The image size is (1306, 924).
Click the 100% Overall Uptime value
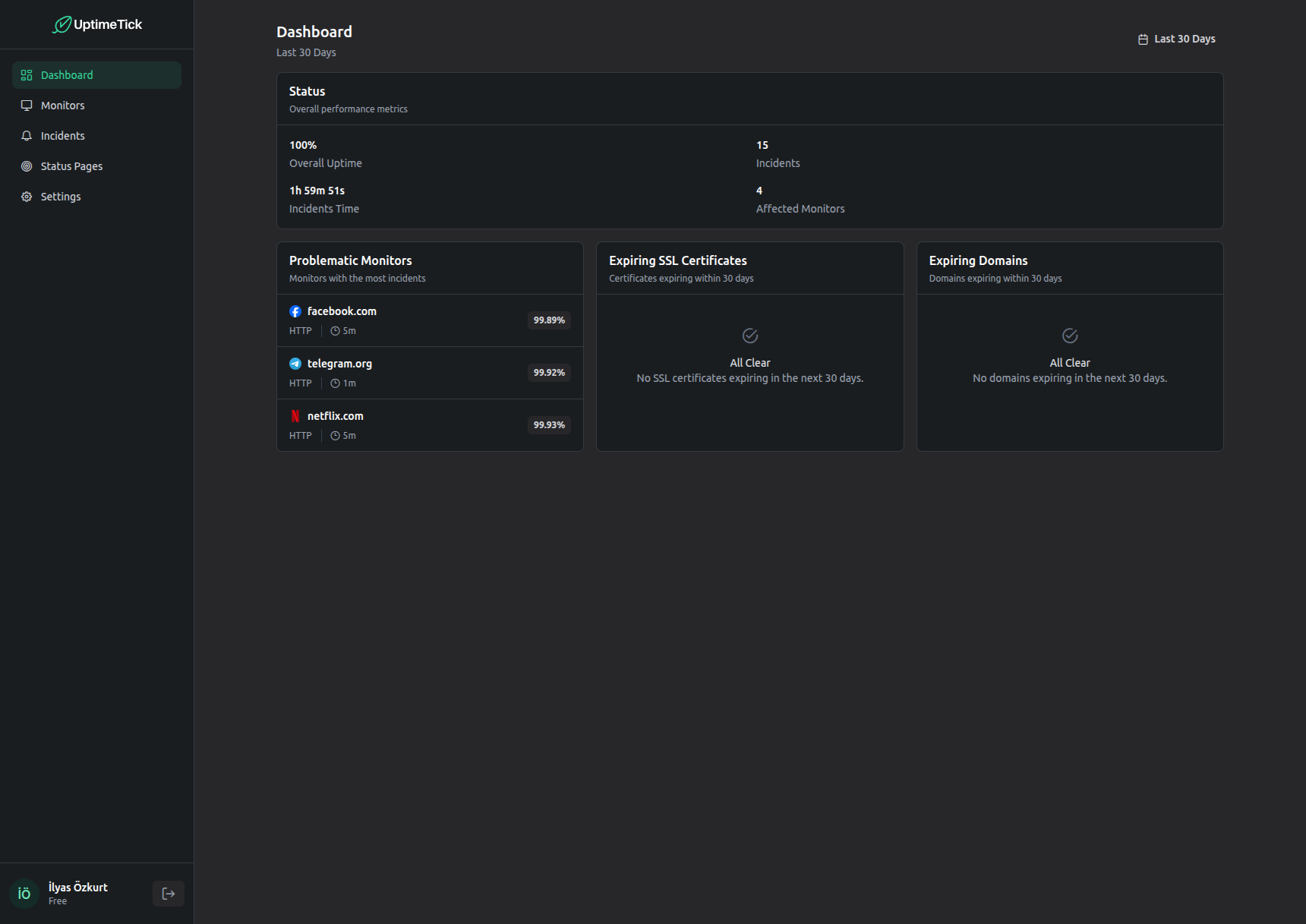coord(303,145)
